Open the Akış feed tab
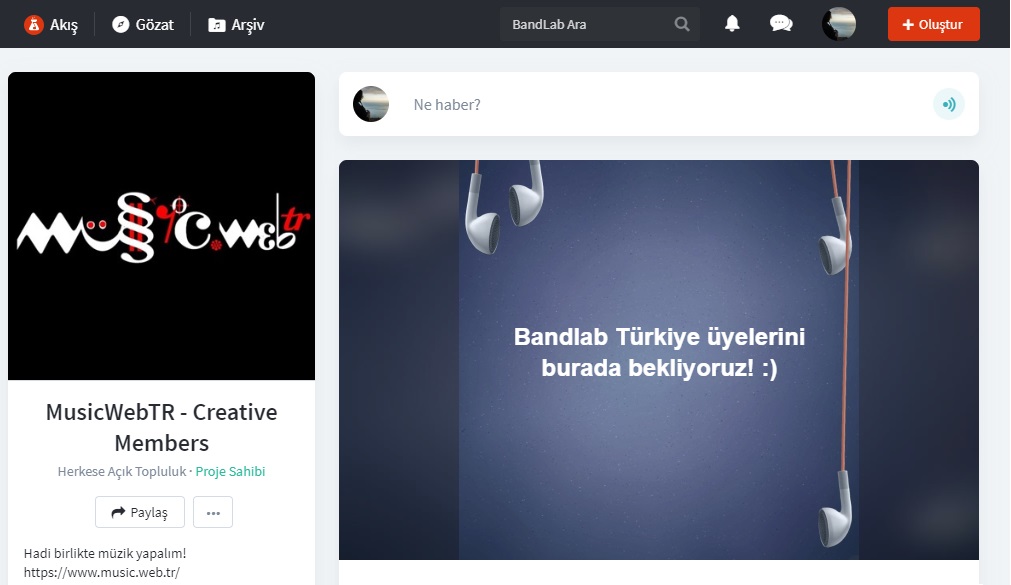This screenshot has width=1011, height=585. point(51,25)
